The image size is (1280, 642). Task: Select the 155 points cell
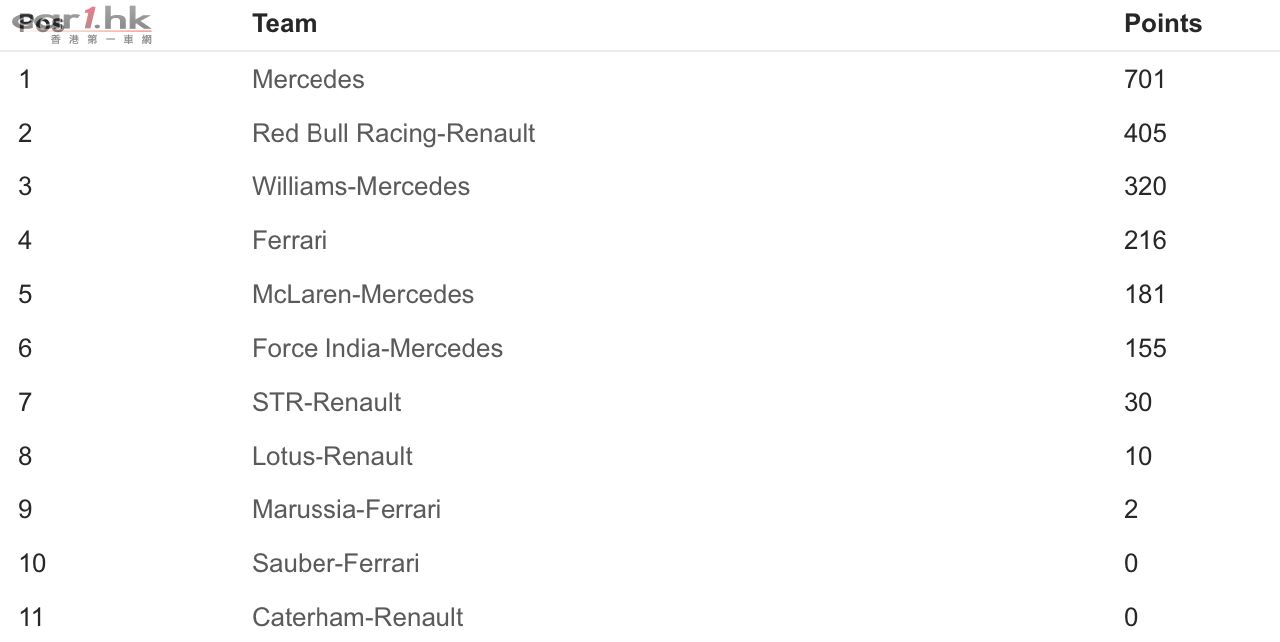1145,349
